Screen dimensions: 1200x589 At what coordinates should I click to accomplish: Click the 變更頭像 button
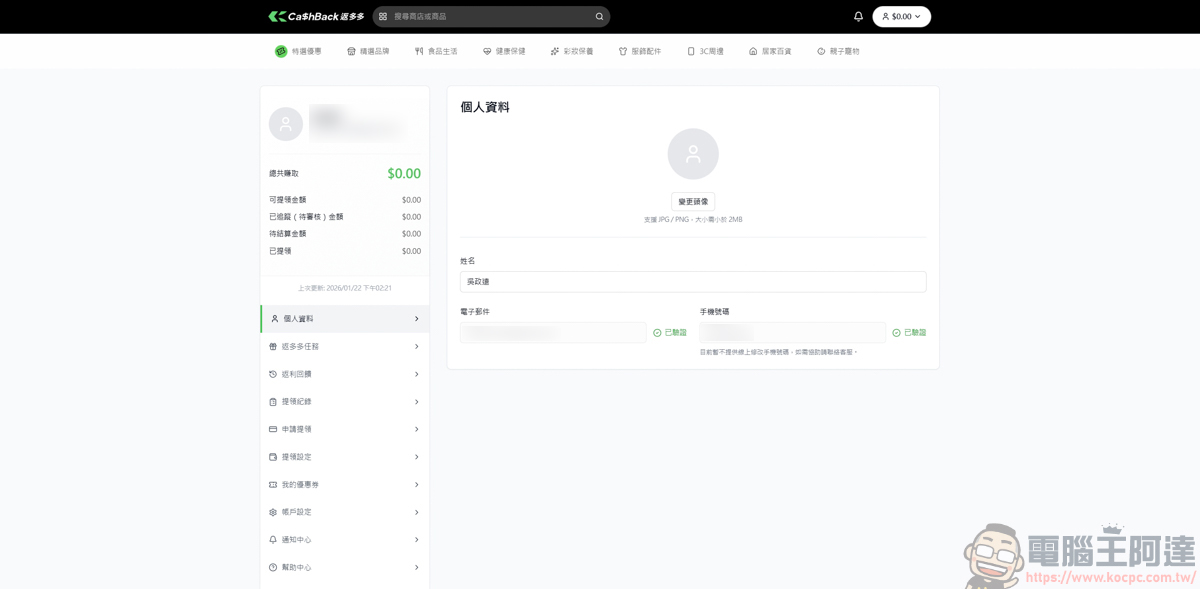coord(693,201)
